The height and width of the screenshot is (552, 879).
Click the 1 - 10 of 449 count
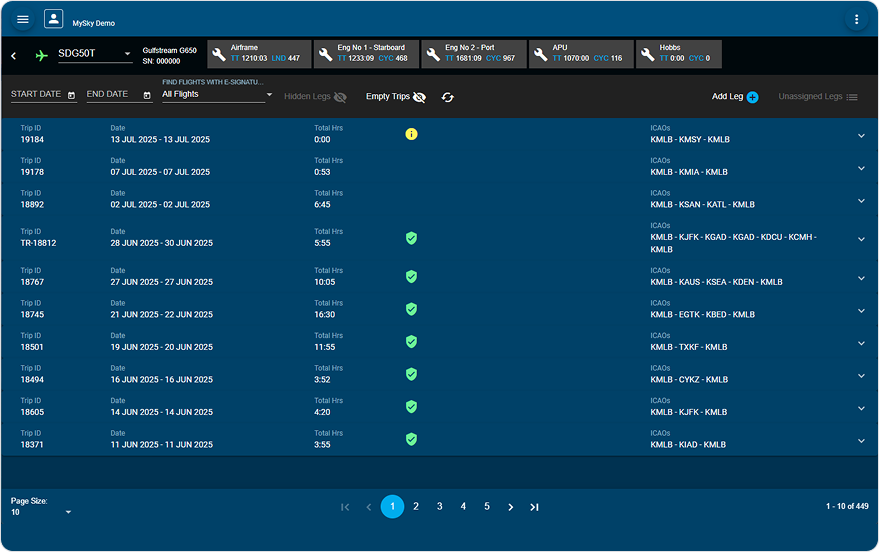tap(847, 506)
